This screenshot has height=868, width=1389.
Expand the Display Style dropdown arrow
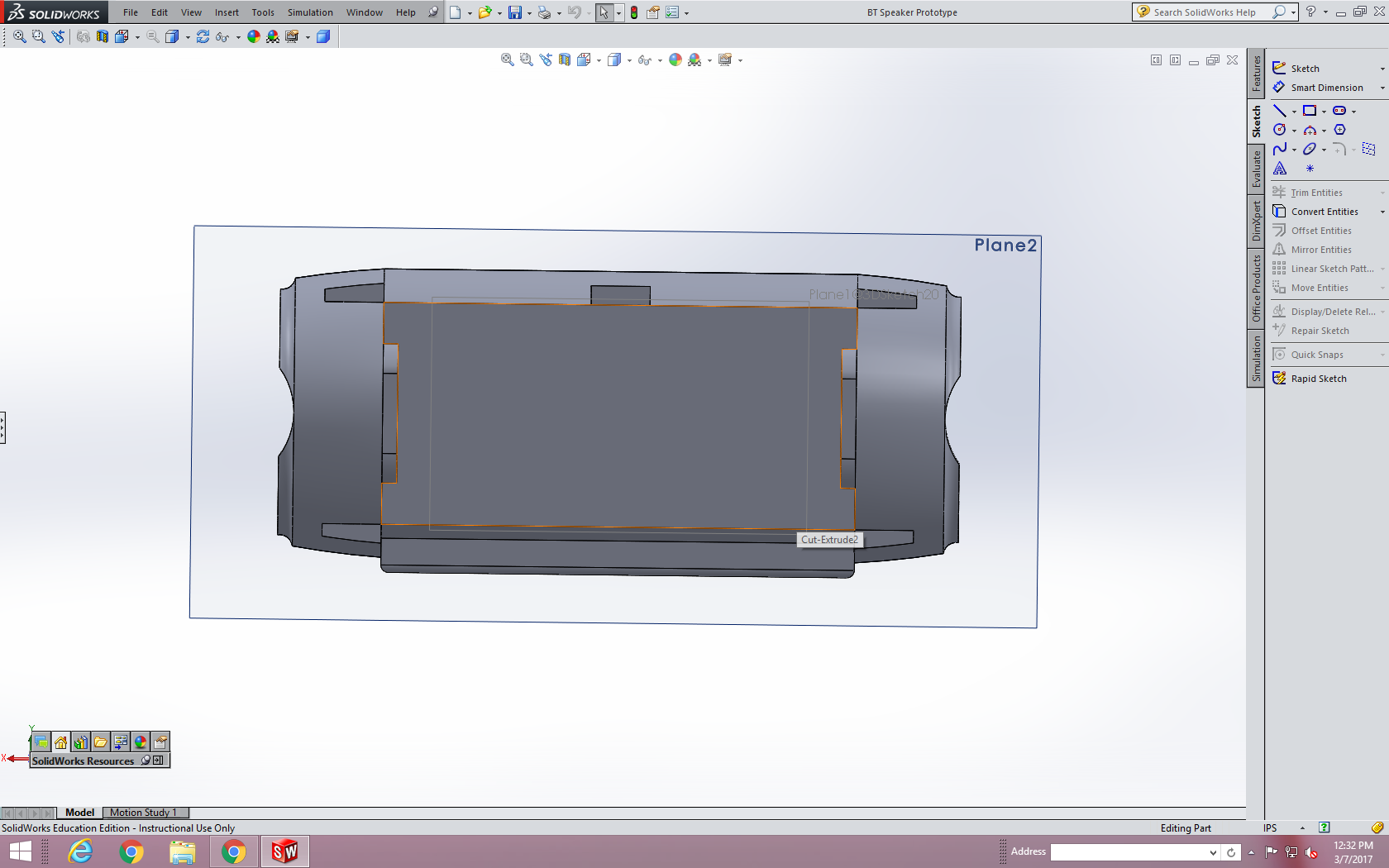coord(629,60)
